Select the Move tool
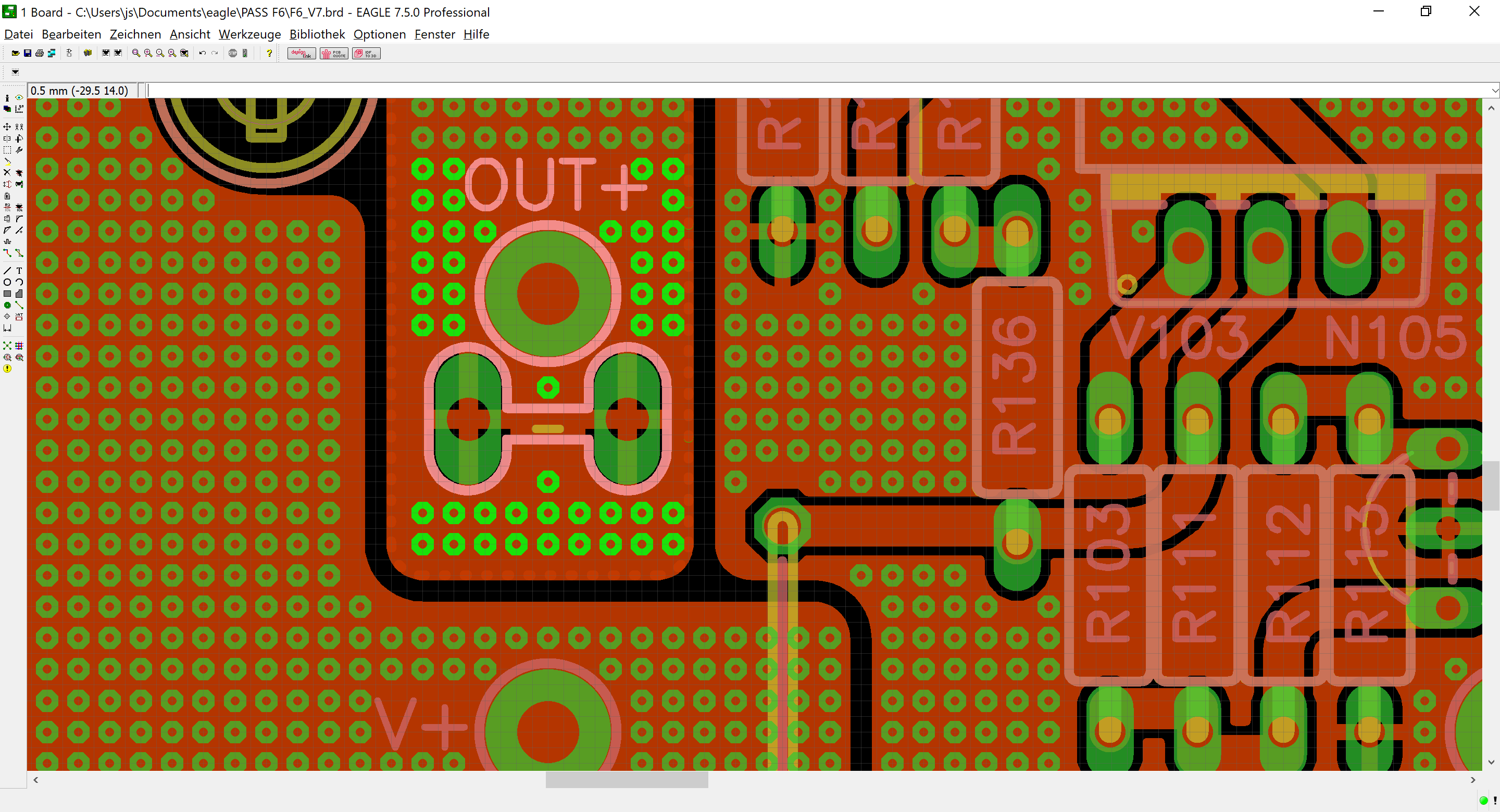This screenshot has width=1500, height=812. click(7, 127)
